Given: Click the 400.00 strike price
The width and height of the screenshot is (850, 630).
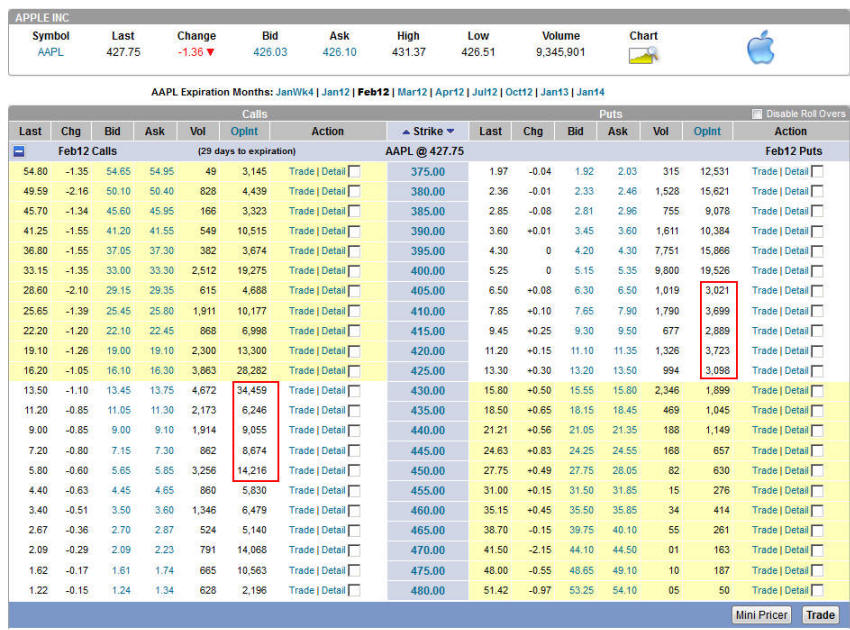Looking at the screenshot, I should [427, 271].
